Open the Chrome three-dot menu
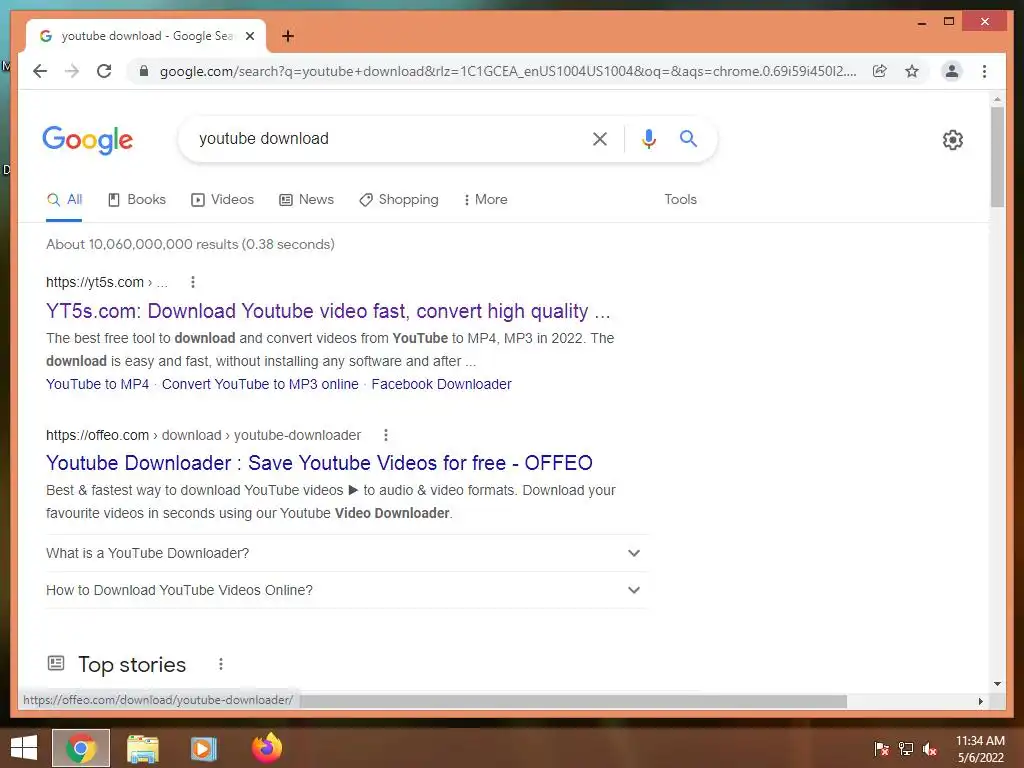This screenshot has height=768, width=1024. click(984, 71)
